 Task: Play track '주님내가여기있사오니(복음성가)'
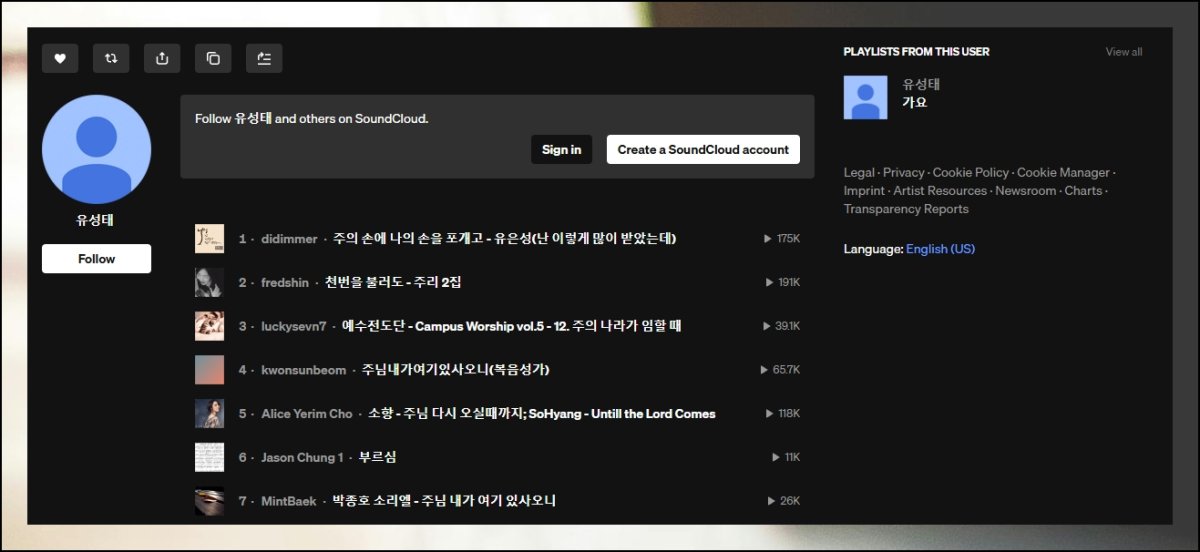pos(455,370)
